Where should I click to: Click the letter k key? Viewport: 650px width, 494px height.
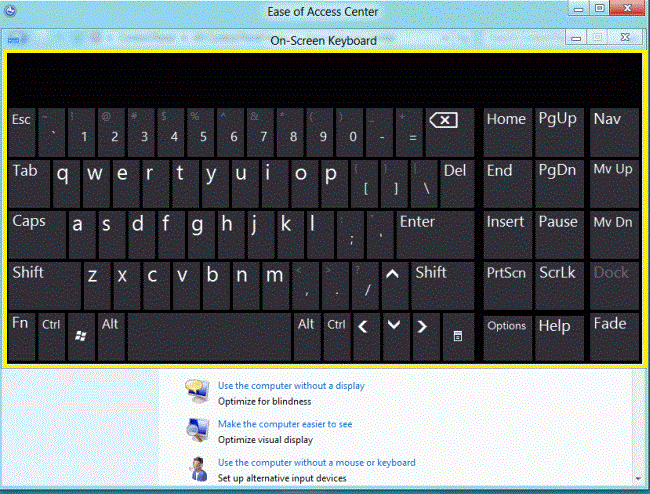pos(291,235)
